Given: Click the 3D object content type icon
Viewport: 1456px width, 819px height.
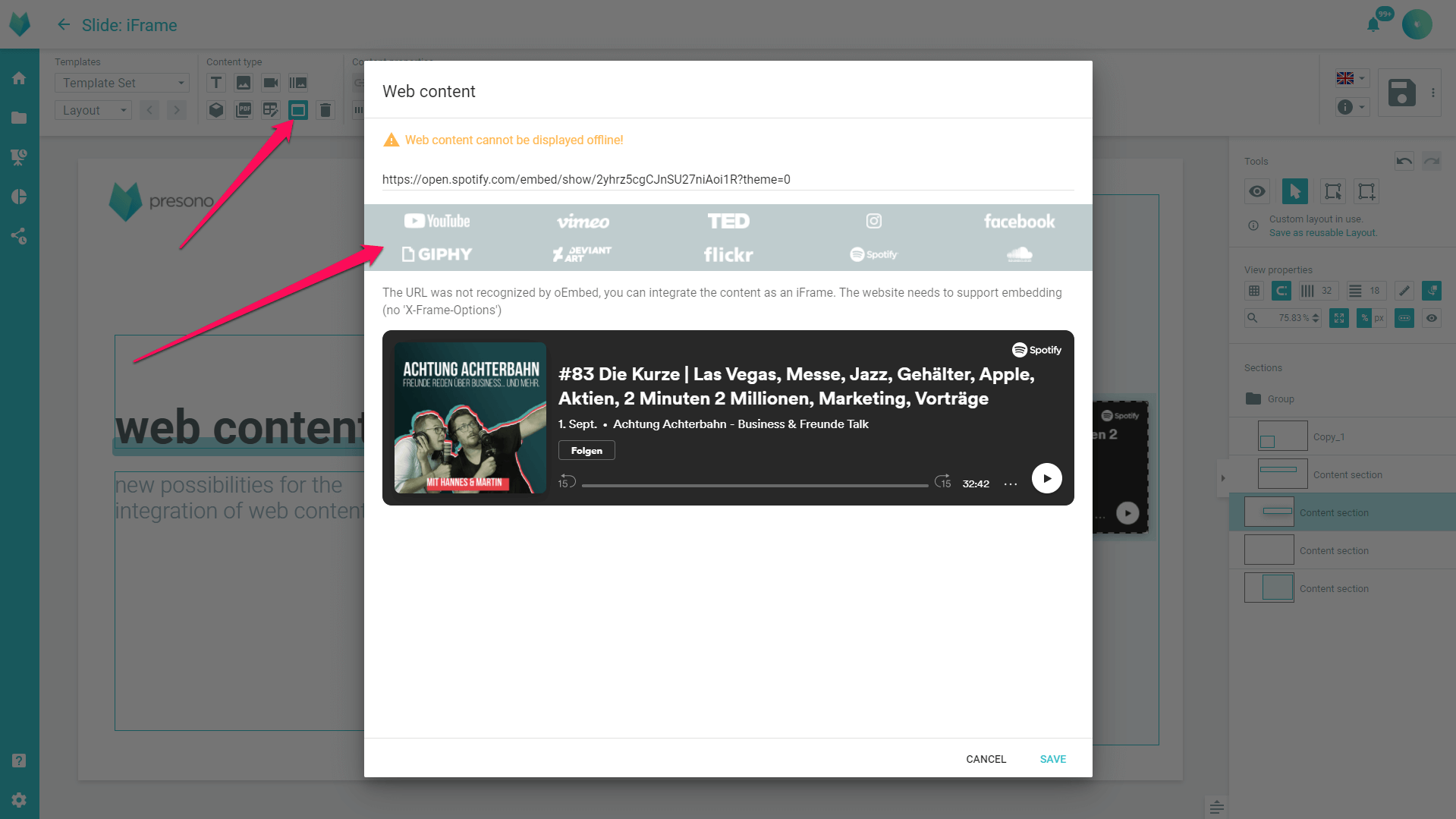Looking at the screenshot, I should [216, 110].
